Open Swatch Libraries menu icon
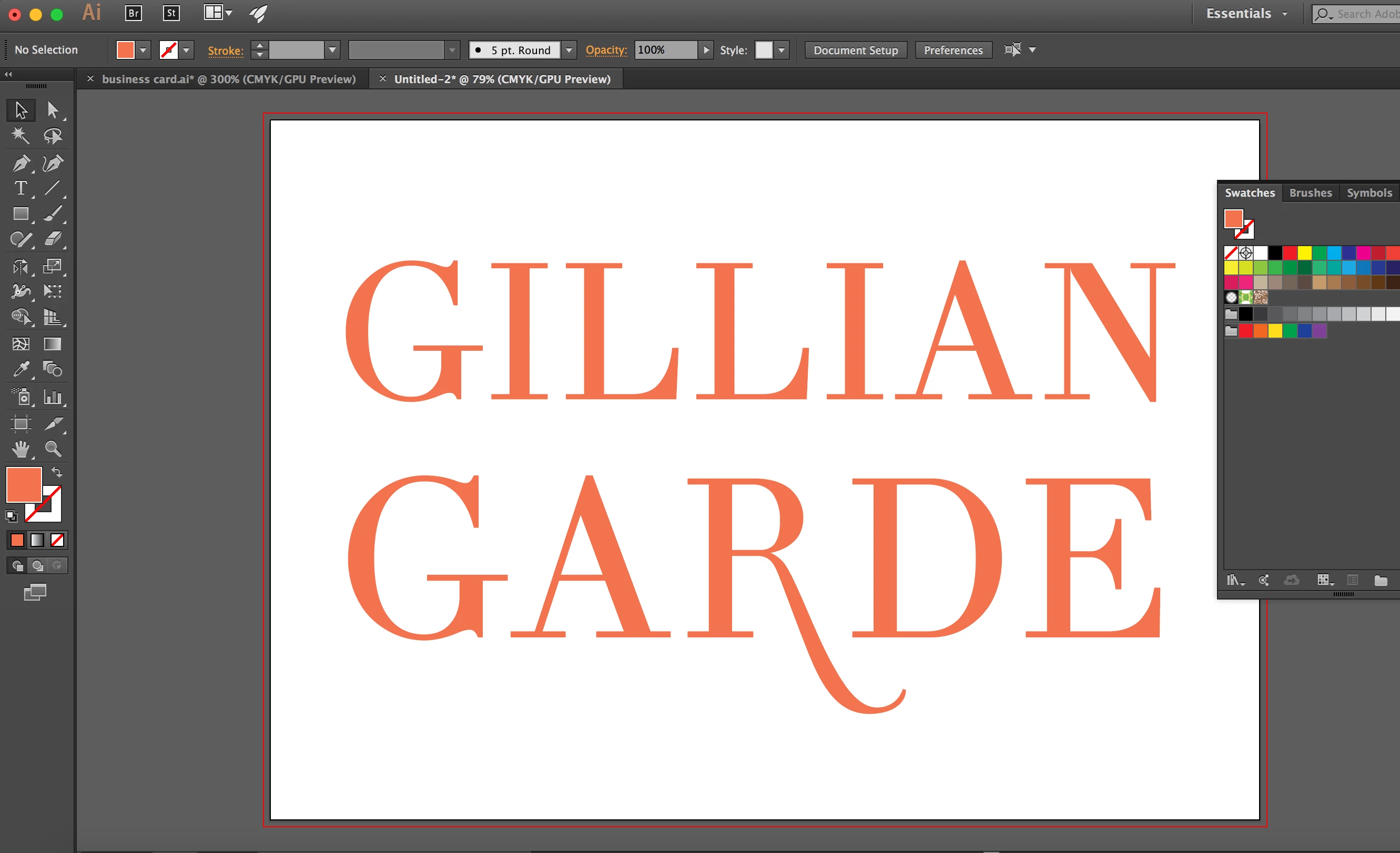Screen dimensions: 1400x853 click(1234, 580)
